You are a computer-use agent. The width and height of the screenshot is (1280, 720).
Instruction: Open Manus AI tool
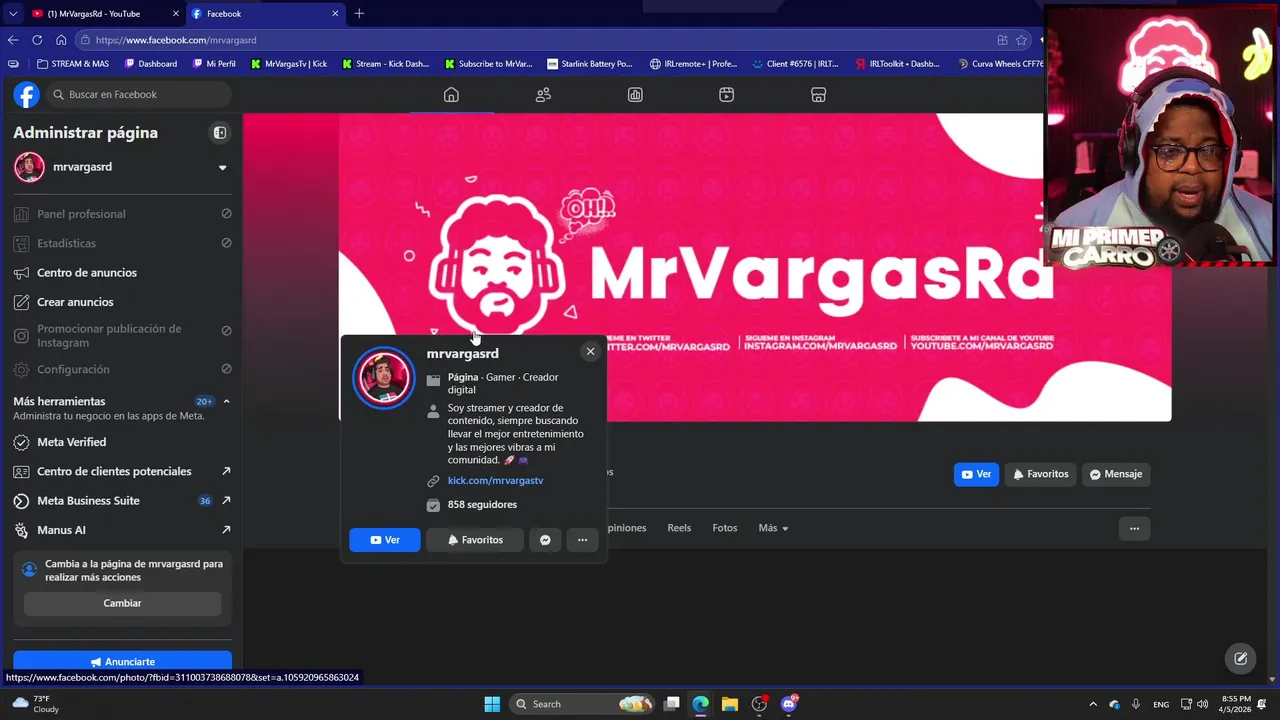pyautogui.click(x=122, y=530)
